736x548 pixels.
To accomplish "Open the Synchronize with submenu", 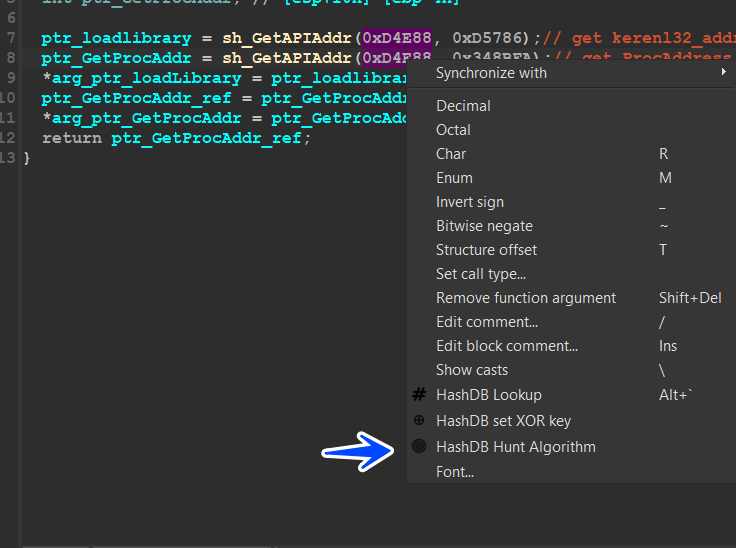I will click(571, 73).
